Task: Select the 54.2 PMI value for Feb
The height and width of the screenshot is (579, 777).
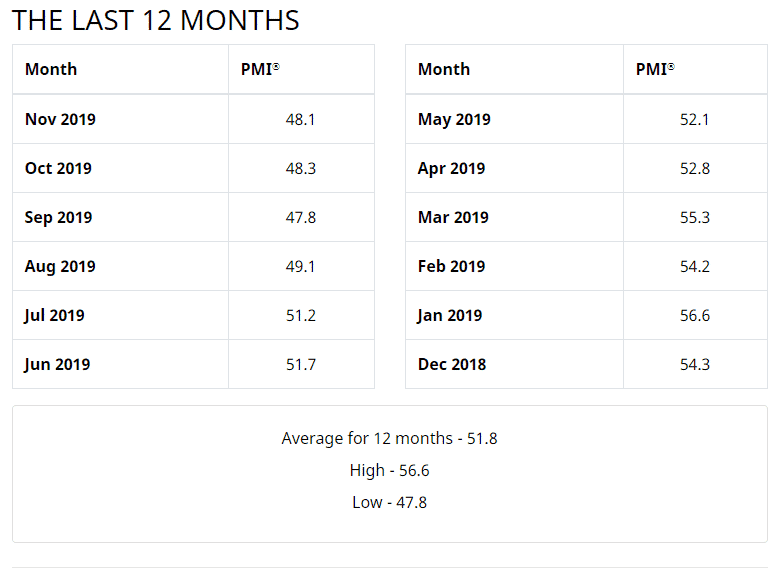Action: [695, 266]
